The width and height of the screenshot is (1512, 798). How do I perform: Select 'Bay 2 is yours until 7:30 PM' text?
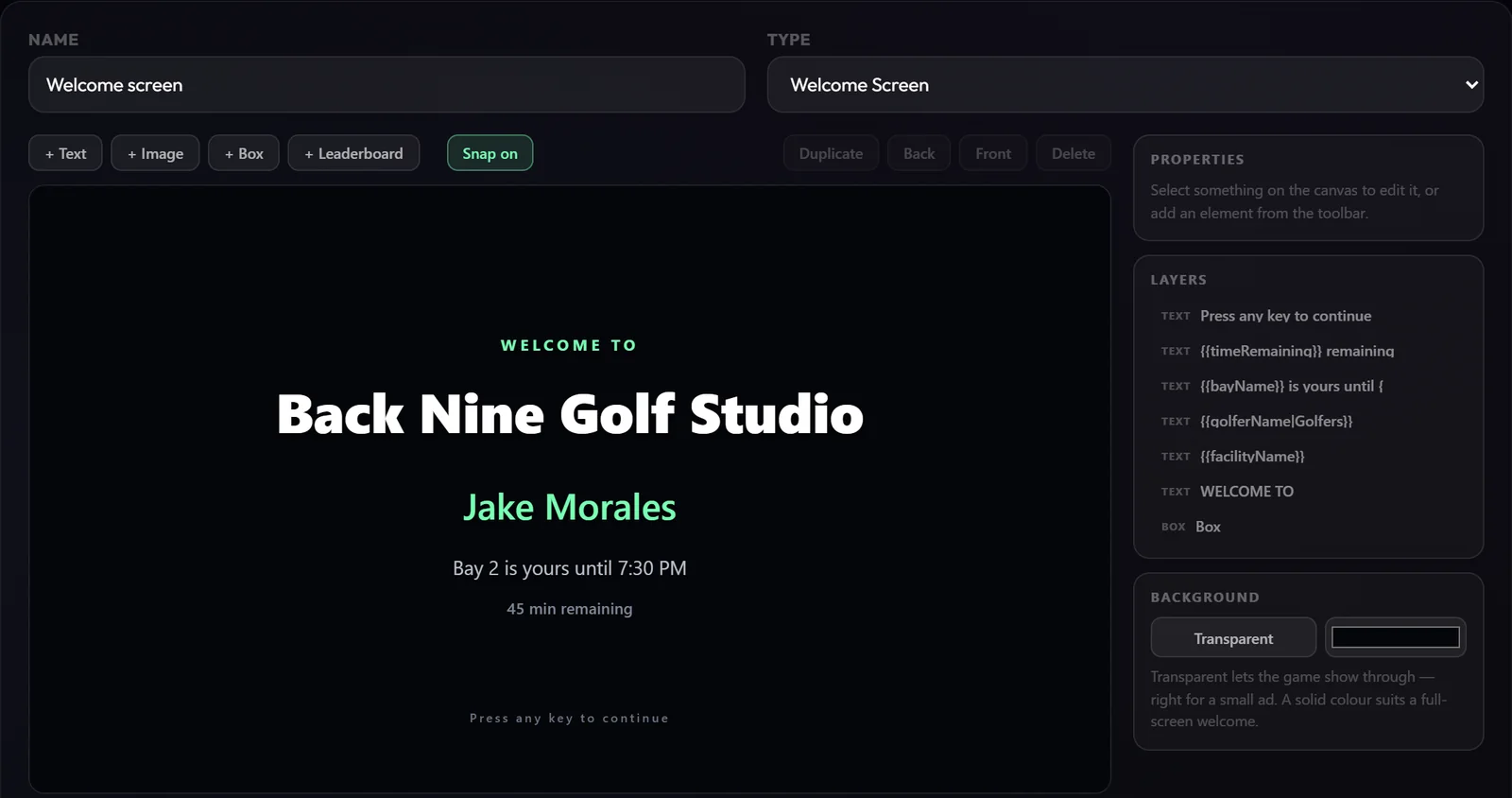coord(570,568)
